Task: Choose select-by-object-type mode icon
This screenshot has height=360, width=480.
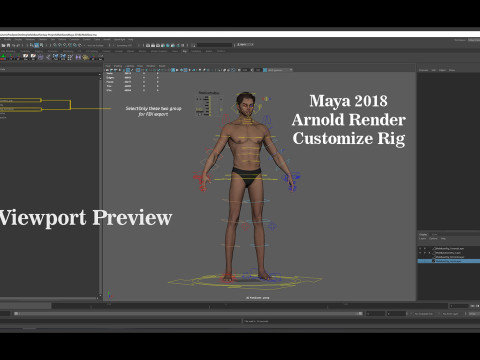Action: coord(37,45)
